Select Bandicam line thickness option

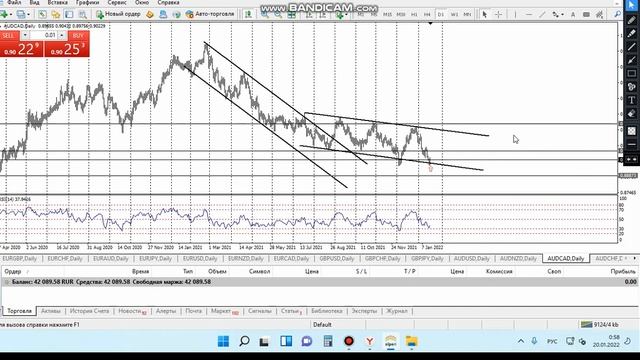tap(631, 144)
